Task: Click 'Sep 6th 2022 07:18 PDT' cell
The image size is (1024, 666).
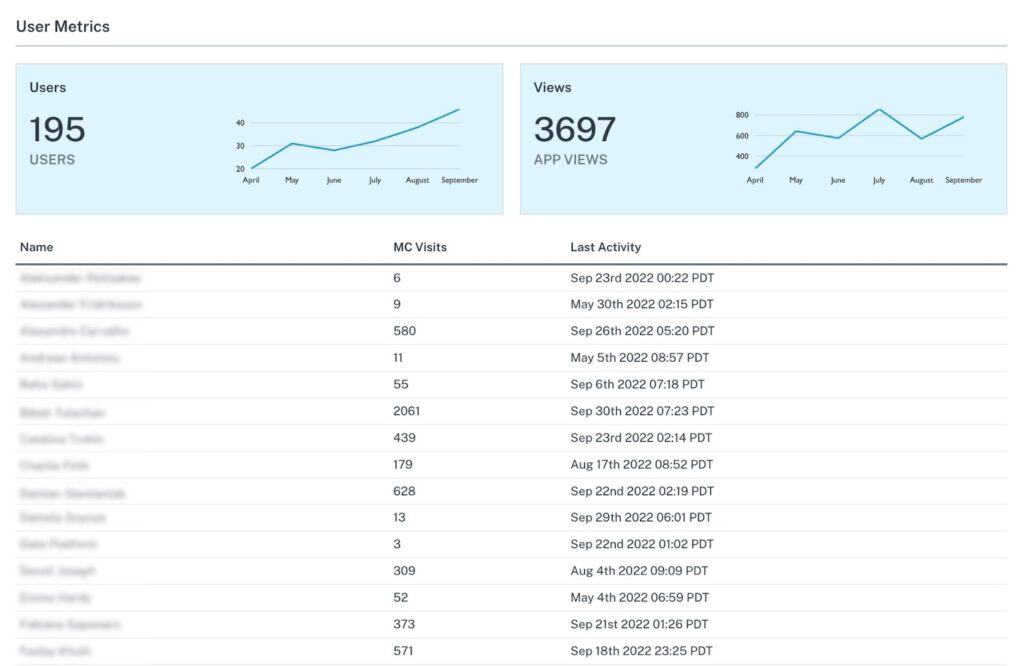Action: 637,385
